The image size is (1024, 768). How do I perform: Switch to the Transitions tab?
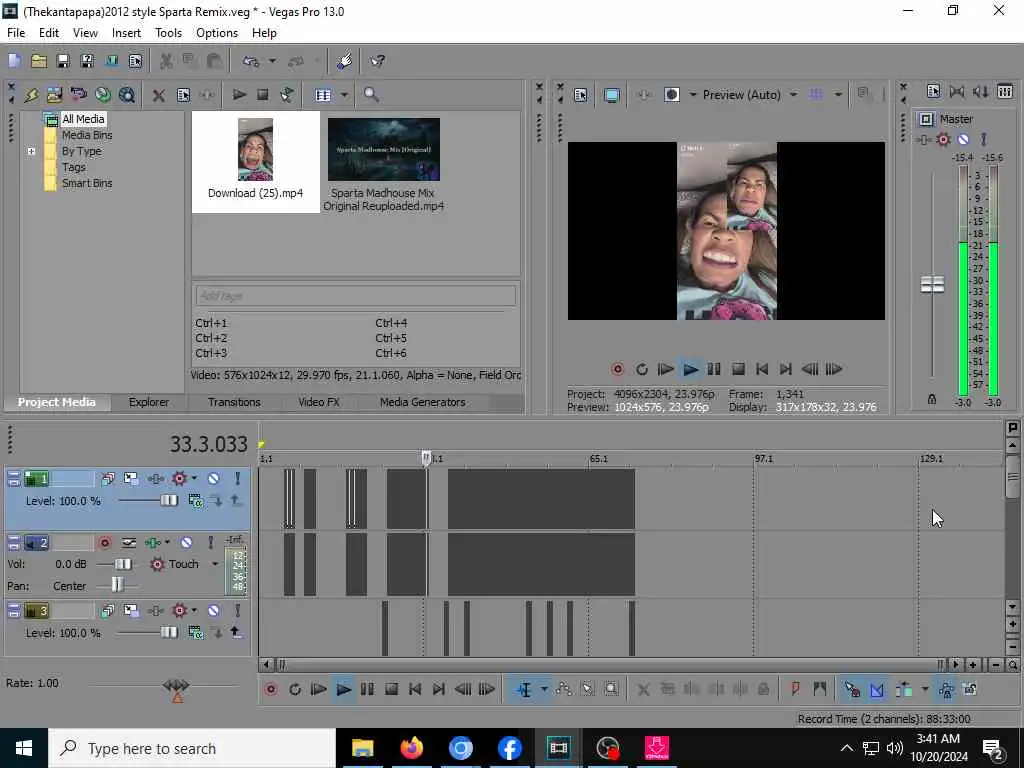234,402
